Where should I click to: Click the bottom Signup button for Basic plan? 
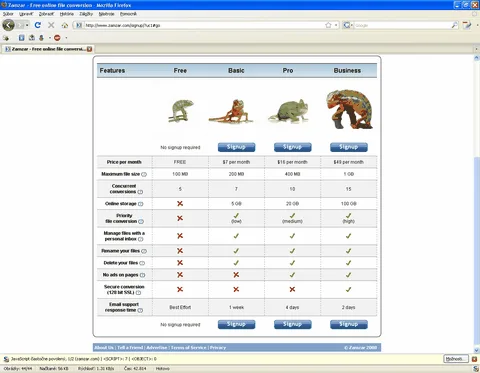[236, 324]
